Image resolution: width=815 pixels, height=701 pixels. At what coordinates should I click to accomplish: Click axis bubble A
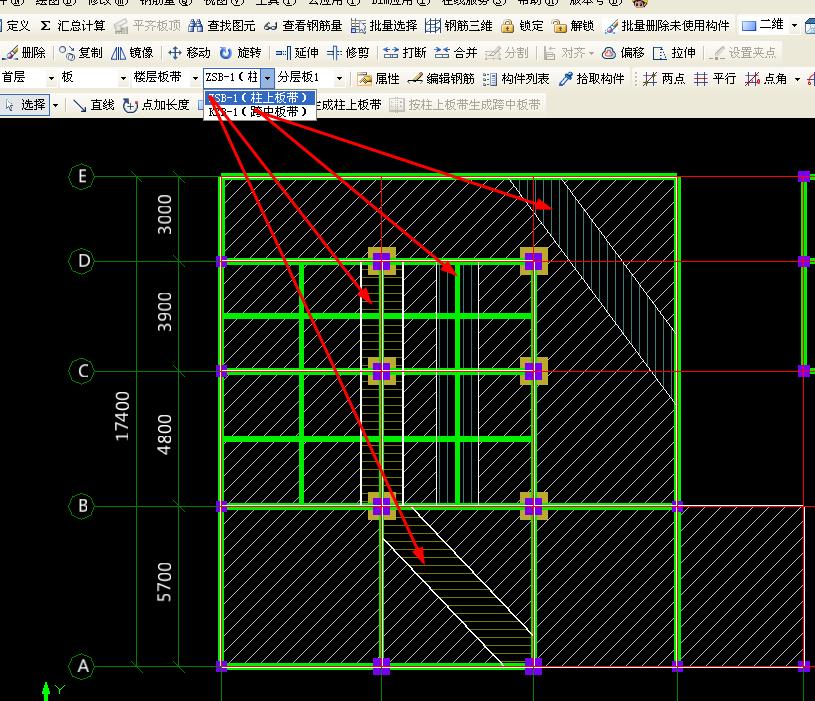point(82,666)
